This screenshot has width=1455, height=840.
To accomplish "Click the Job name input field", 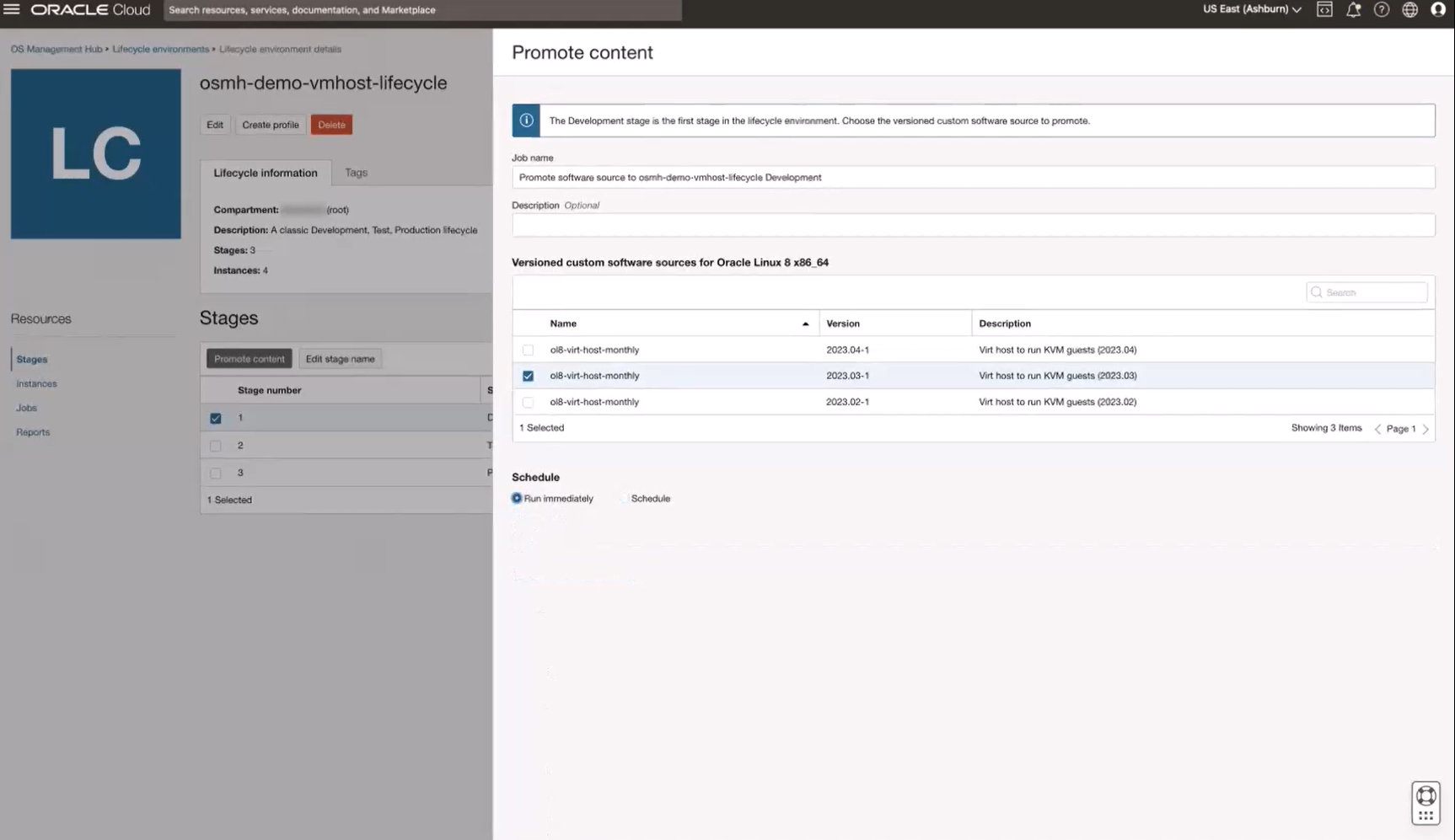I will point(972,178).
